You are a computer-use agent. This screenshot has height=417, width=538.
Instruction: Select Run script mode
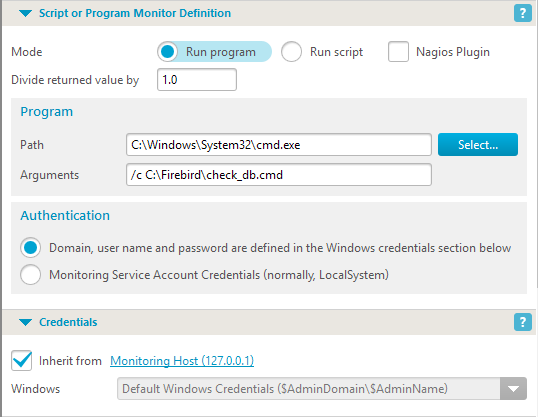[291, 52]
